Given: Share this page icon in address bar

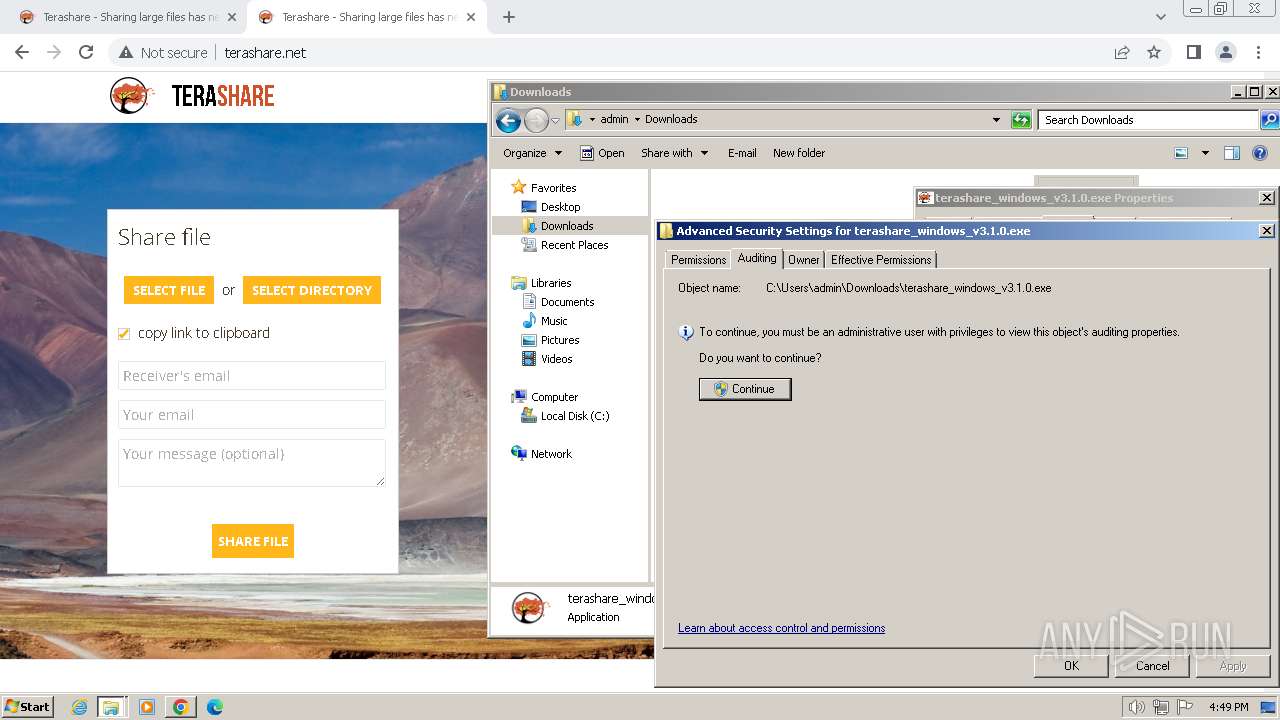Looking at the screenshot, I should tap(1122, 52).
